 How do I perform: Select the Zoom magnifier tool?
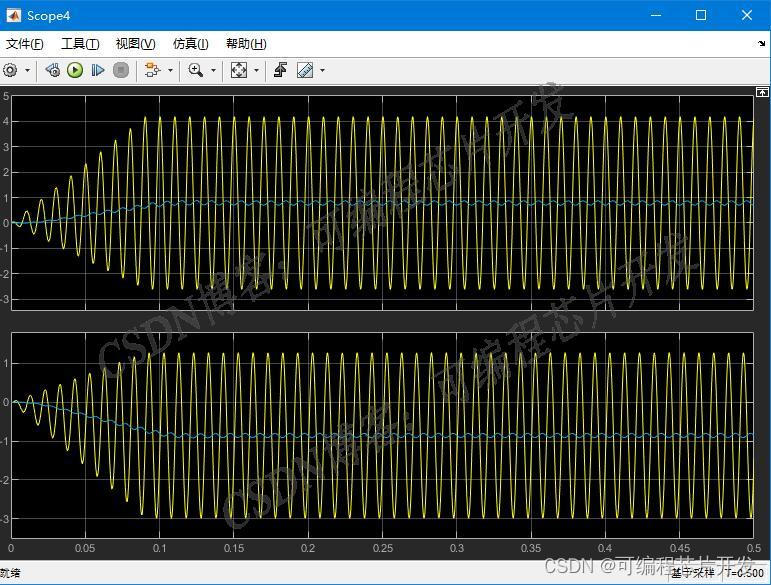pyautogui.click(x=196, y=70)
